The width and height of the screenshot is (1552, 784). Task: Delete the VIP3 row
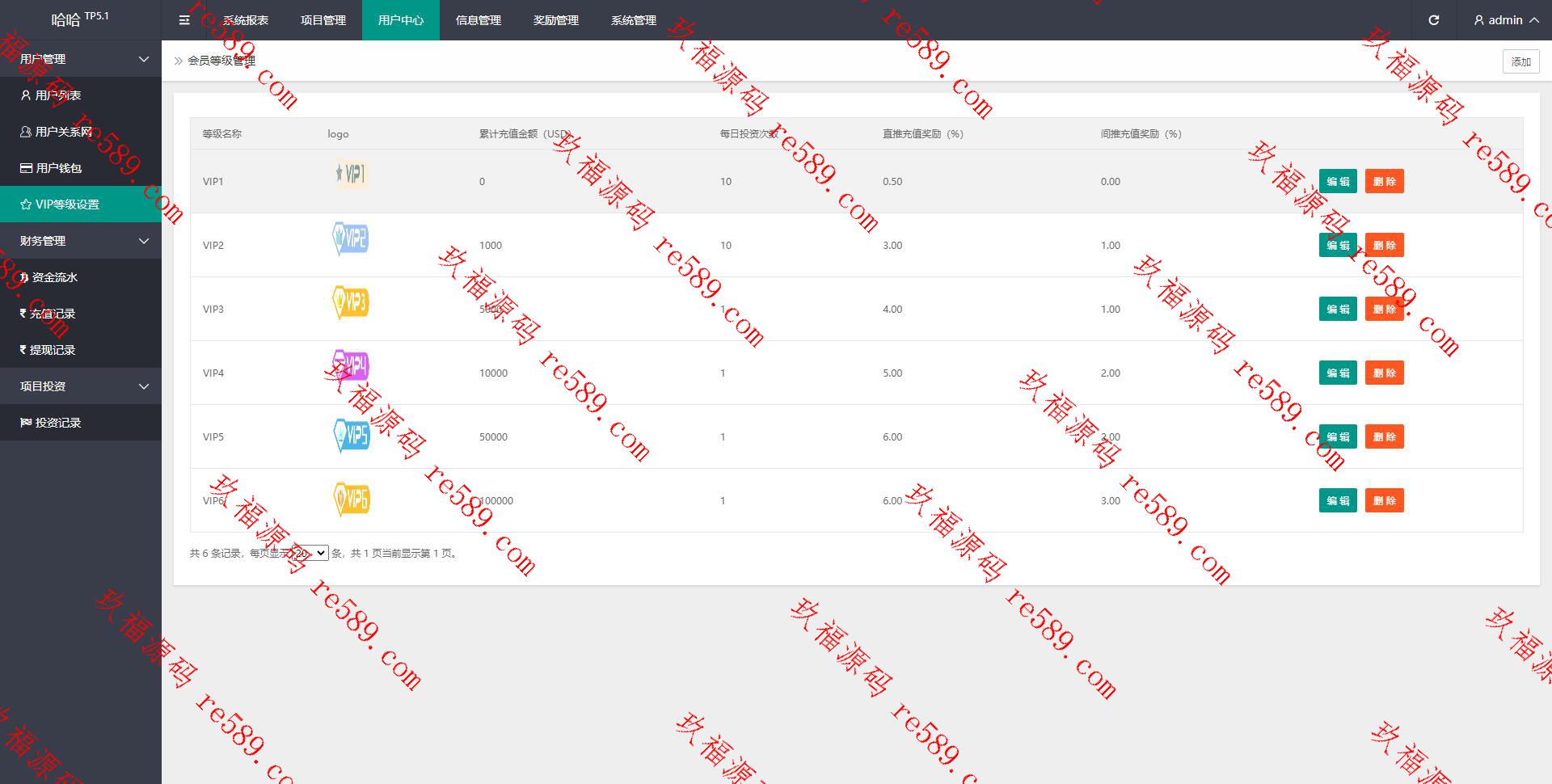pyautogui.click(x=1385, y=309)
